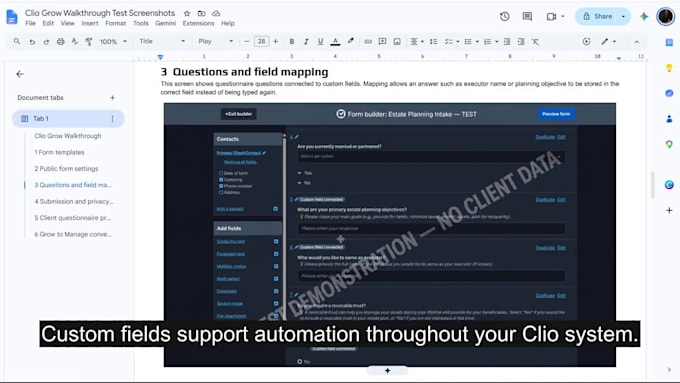Open Google Keep side panel icon
The image size is (680, 383).
669,68
